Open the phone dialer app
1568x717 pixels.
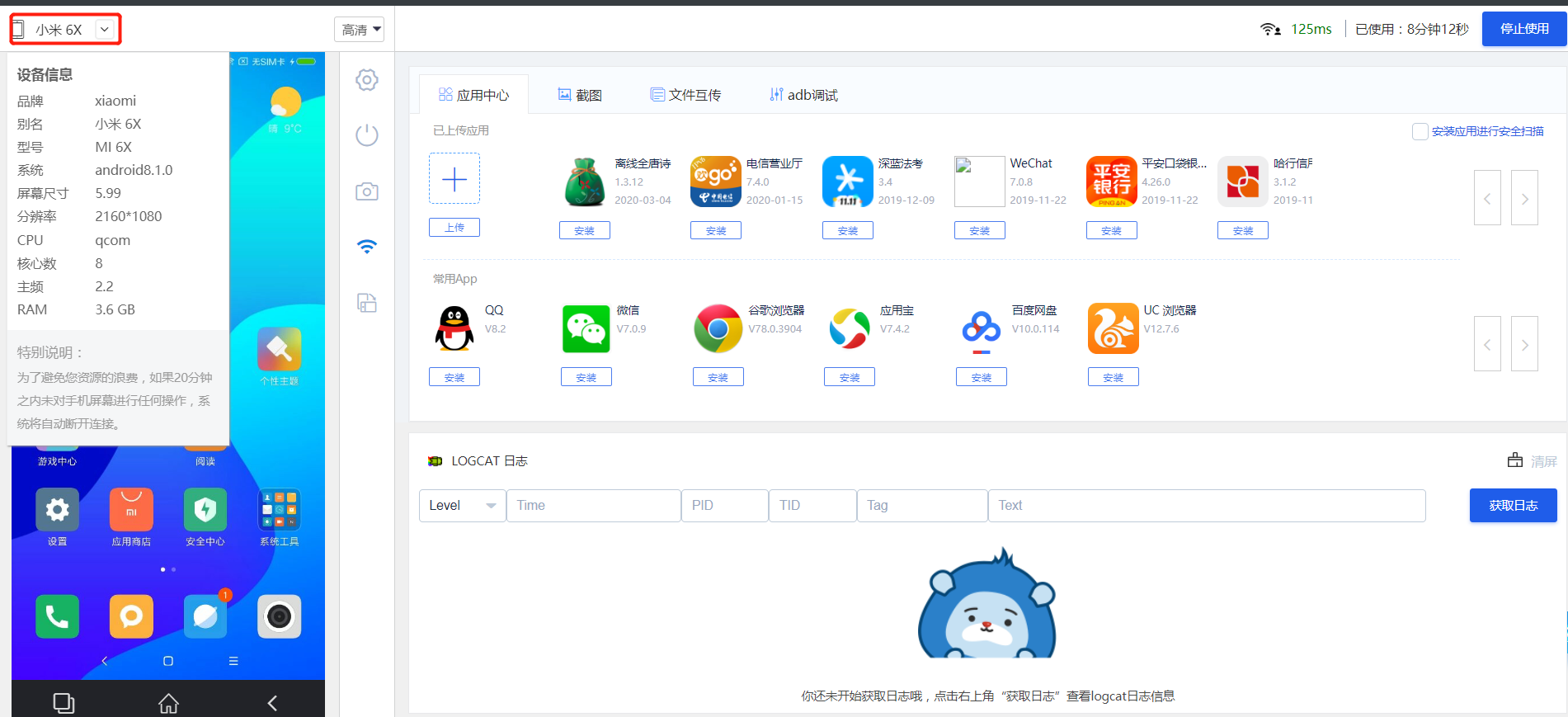(57, 616)
